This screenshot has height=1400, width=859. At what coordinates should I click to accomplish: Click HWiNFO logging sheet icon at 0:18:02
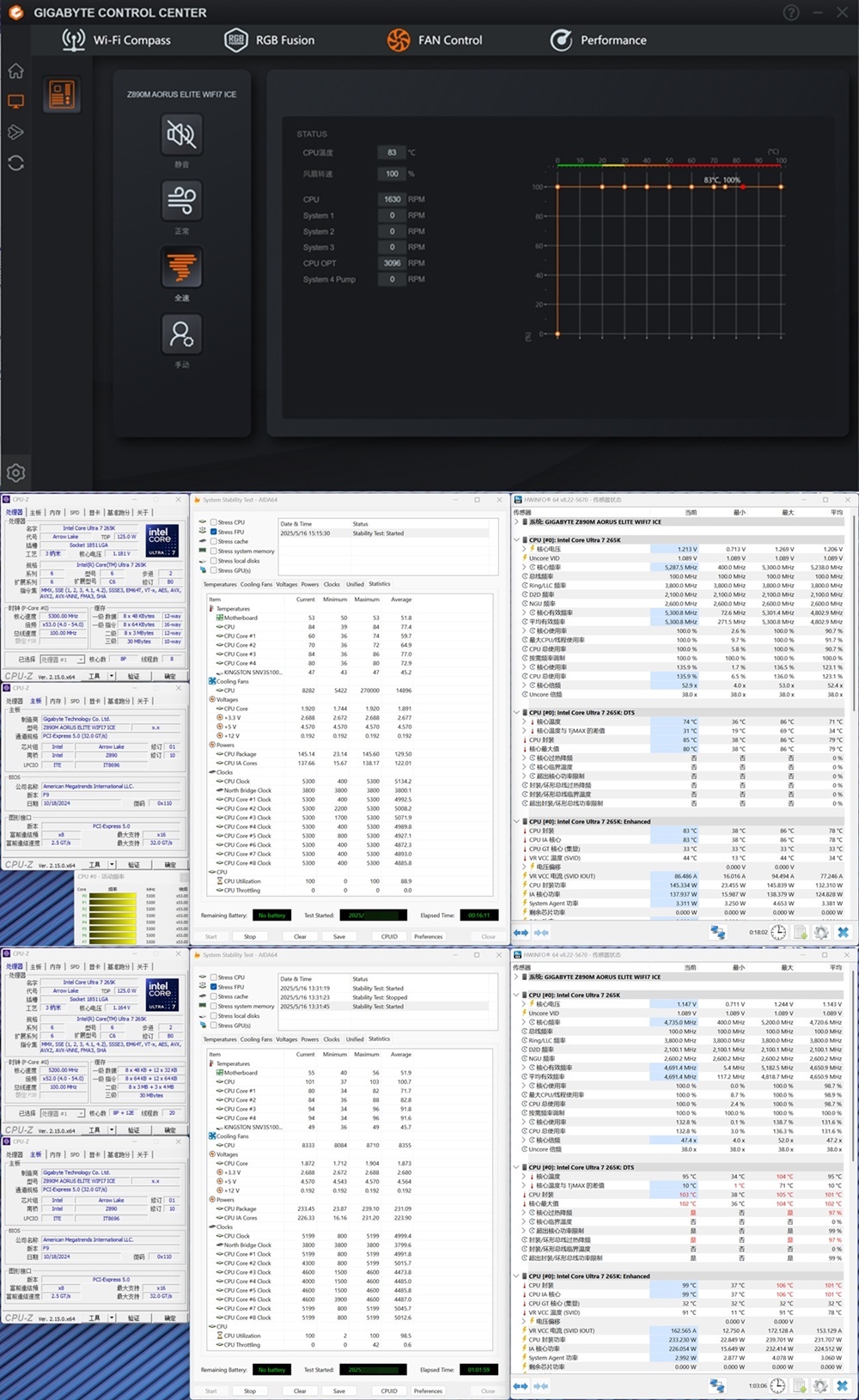[800, 932]
